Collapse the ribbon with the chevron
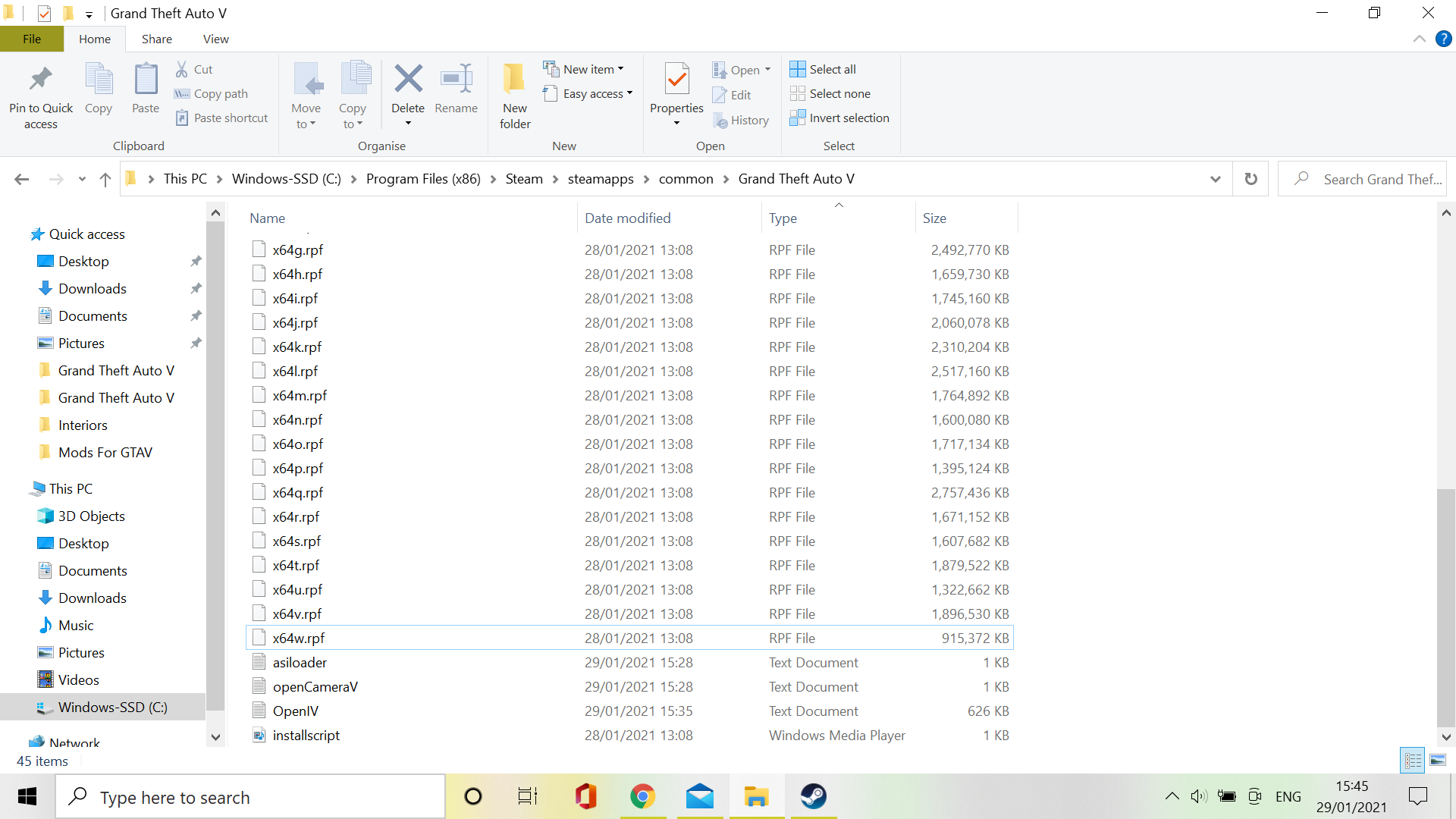This screenshot has width=1456, height=819. pyautogui.click(x=1420, y=39)
